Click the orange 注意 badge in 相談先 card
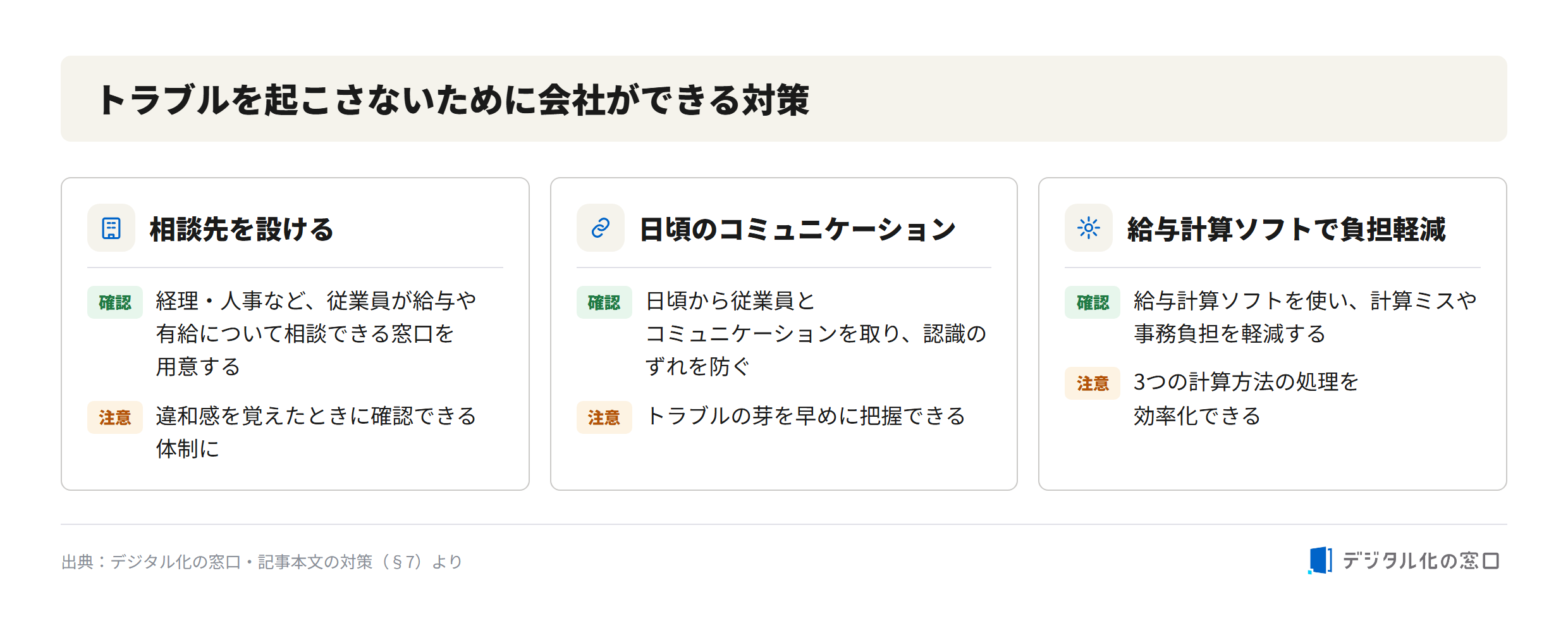 (x=115, y=417)
